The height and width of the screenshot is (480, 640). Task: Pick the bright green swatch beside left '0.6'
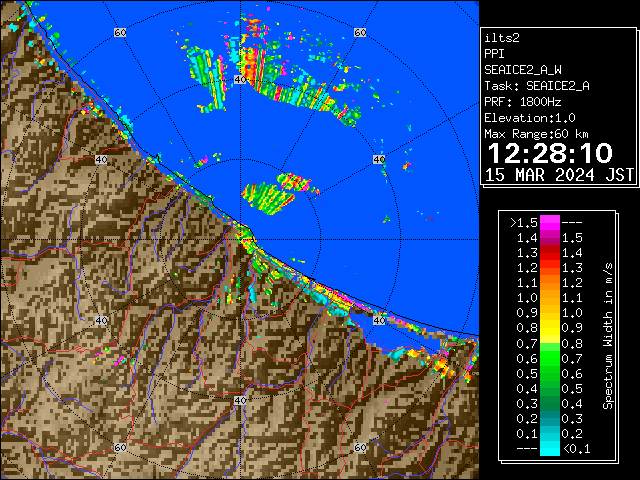point(550,359)
